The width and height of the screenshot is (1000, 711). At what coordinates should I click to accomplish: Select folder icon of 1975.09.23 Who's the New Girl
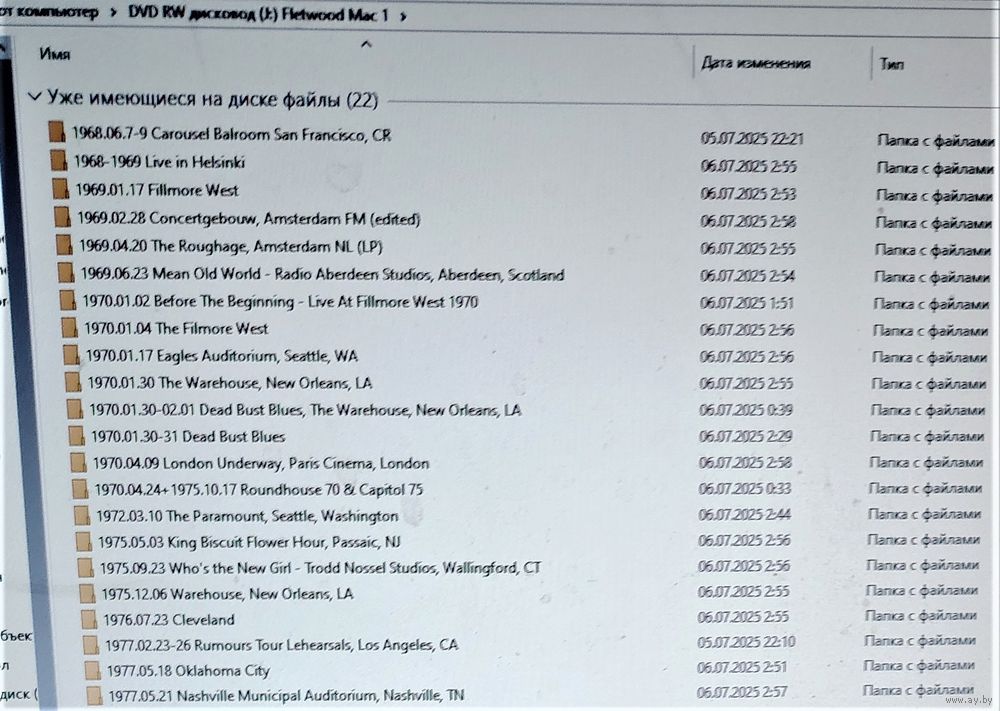click(x=85, y=568)
